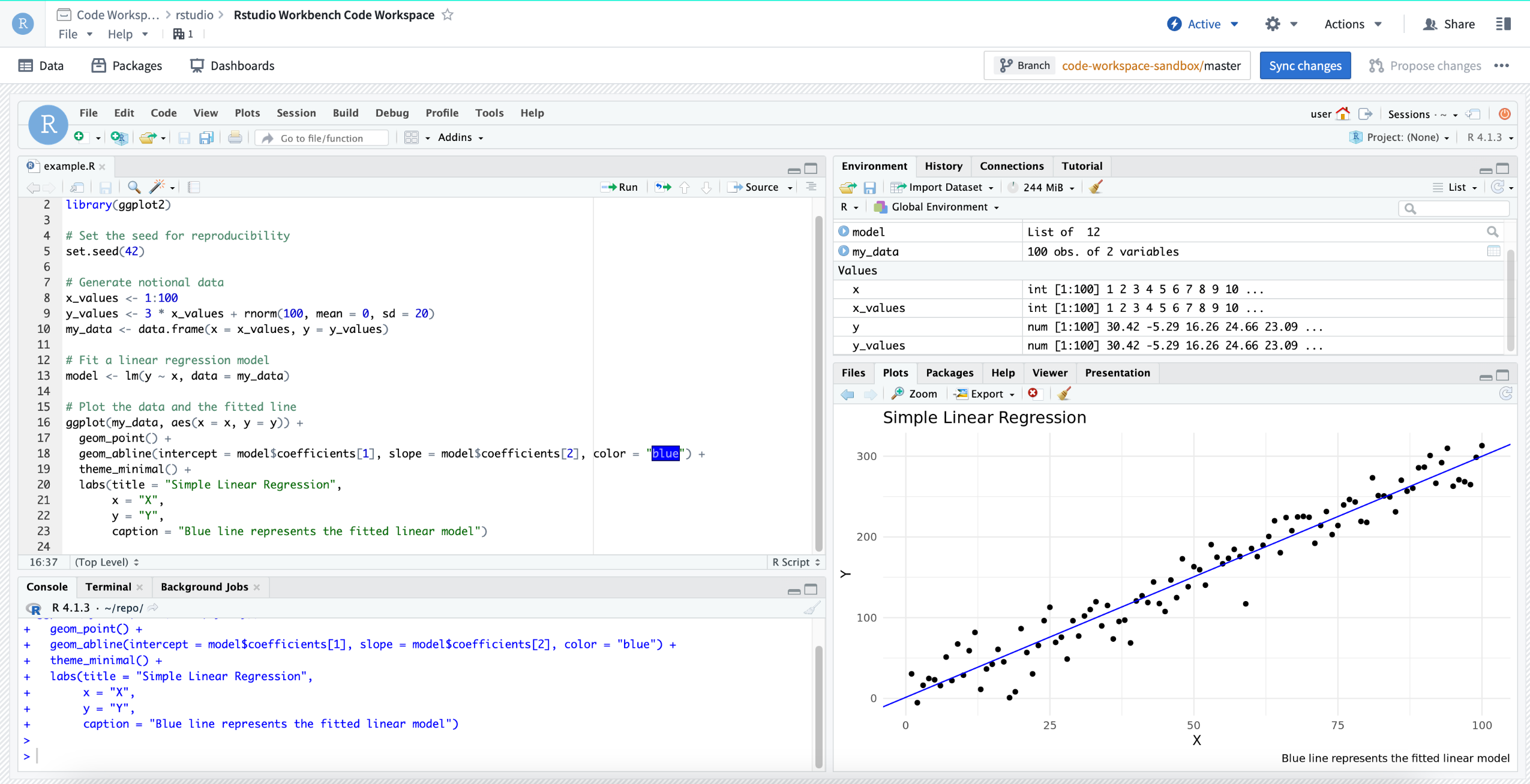Open the Session menu

pos(296,113)
